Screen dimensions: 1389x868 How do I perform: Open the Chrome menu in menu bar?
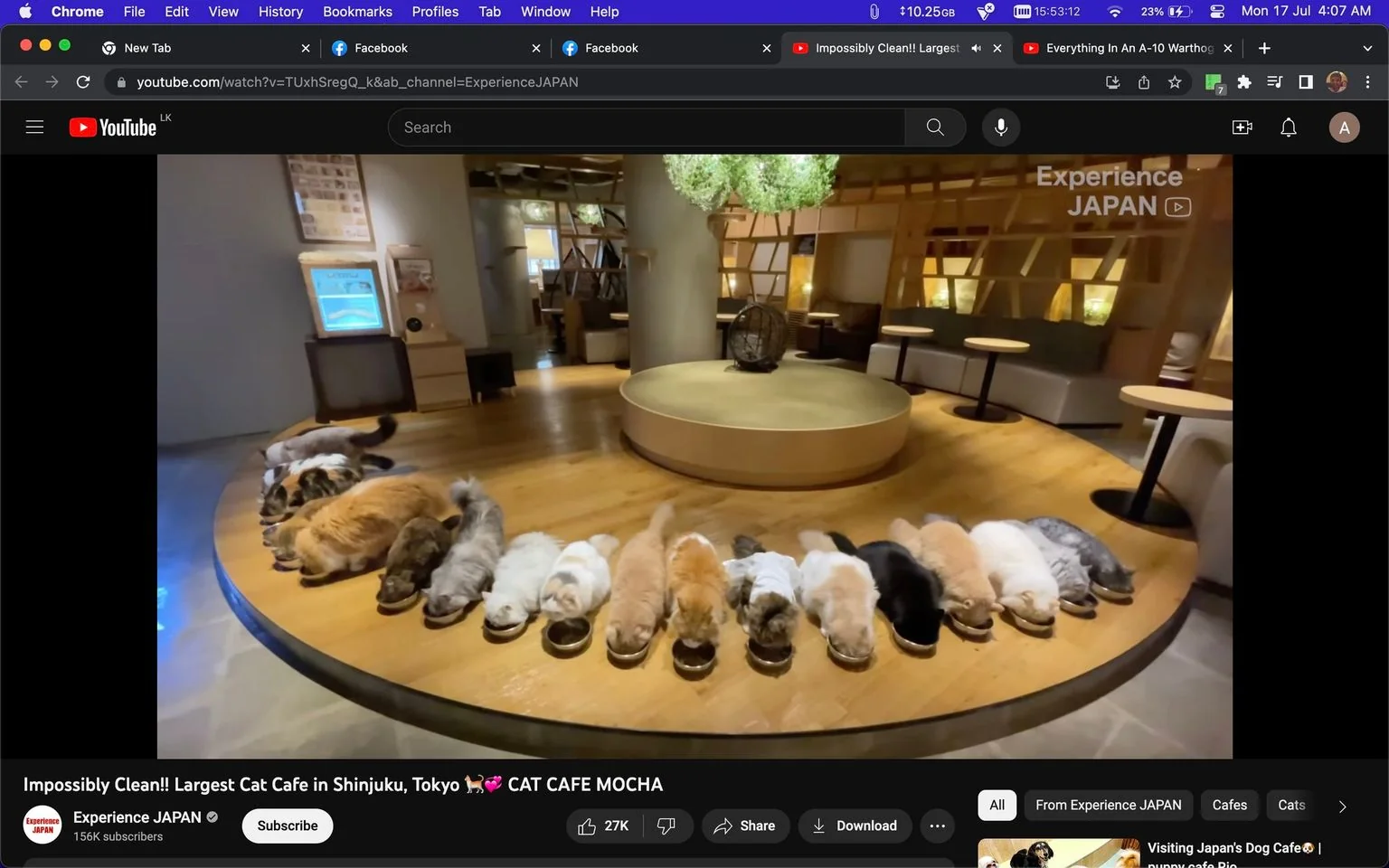pos(77,12)
